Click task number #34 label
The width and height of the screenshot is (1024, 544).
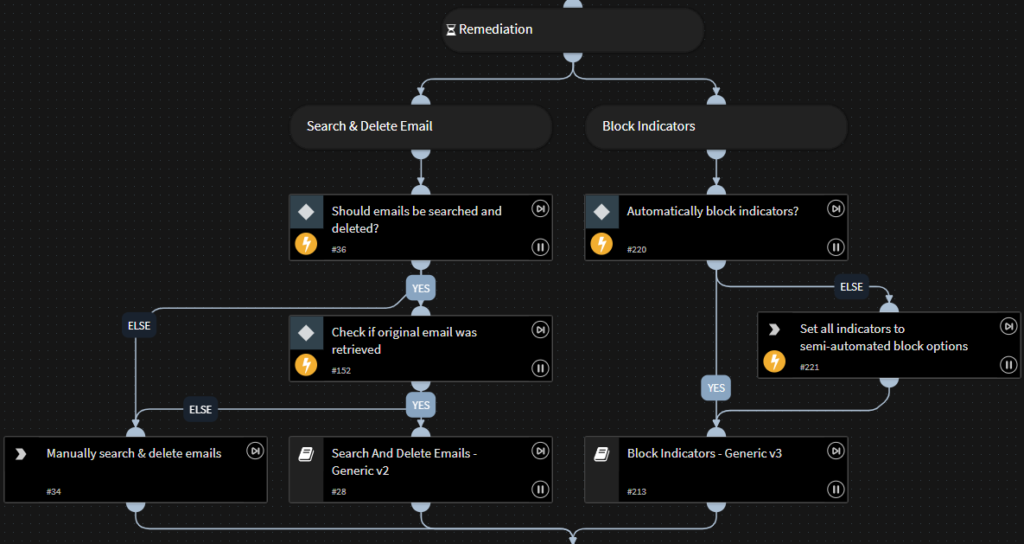point(54,492)
